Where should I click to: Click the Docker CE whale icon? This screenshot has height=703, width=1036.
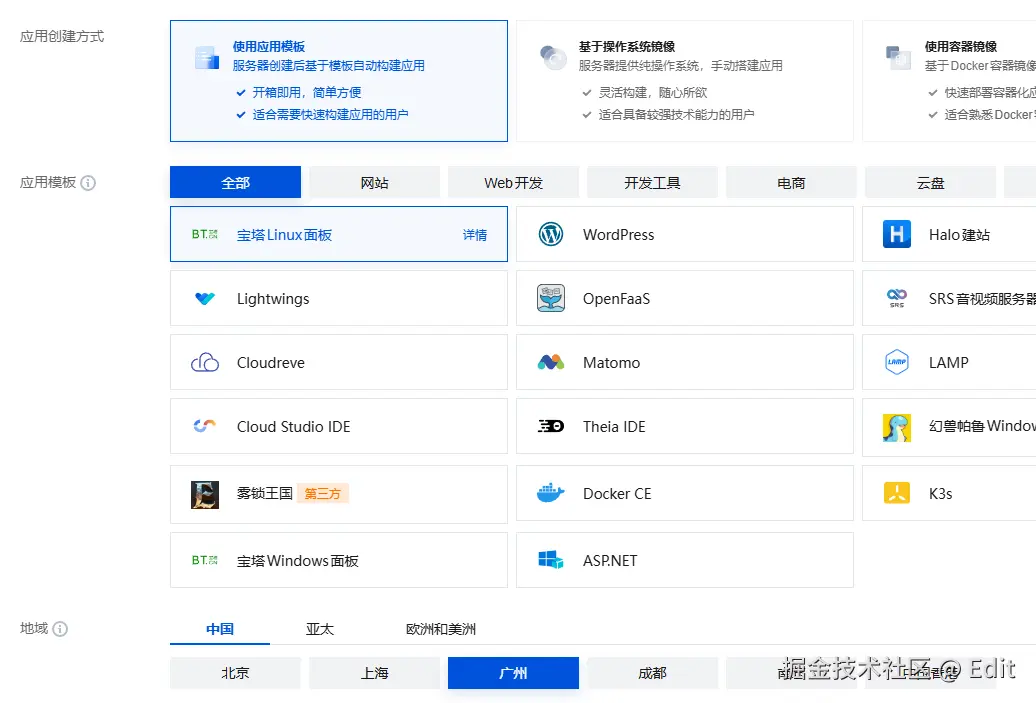(x=551, y=494)
